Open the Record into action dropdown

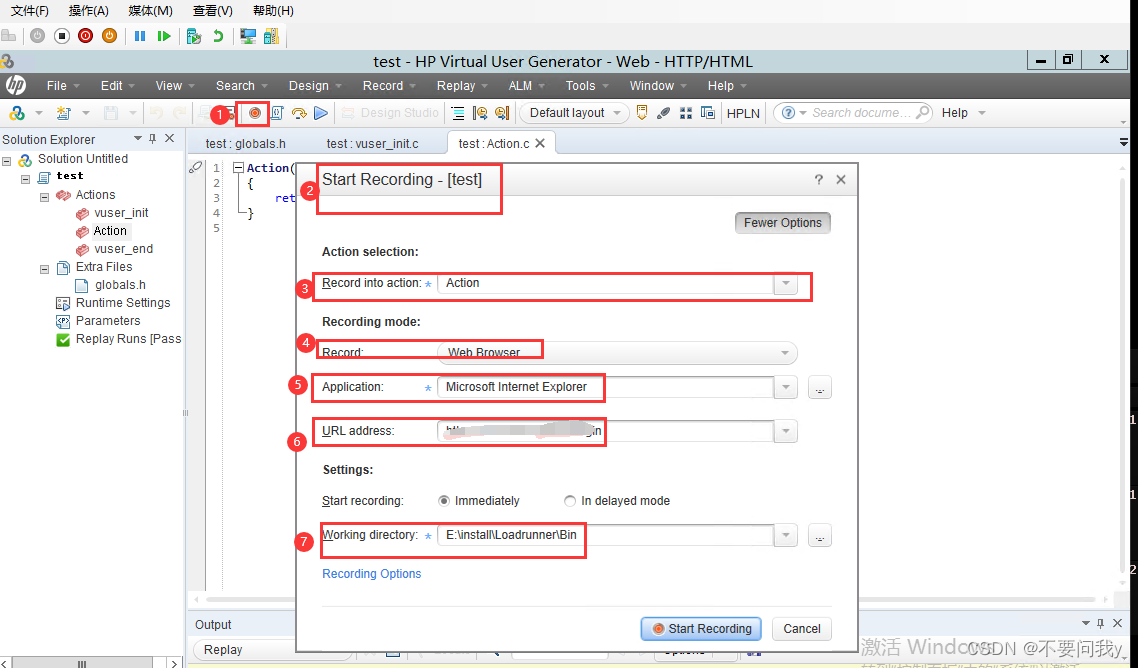pos(785,283)
